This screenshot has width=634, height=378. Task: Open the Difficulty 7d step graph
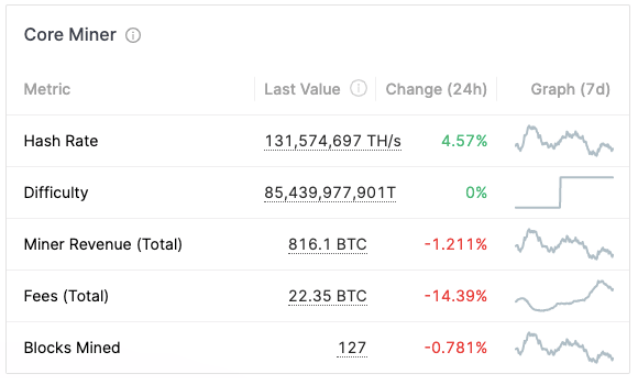tap(564, 192)
